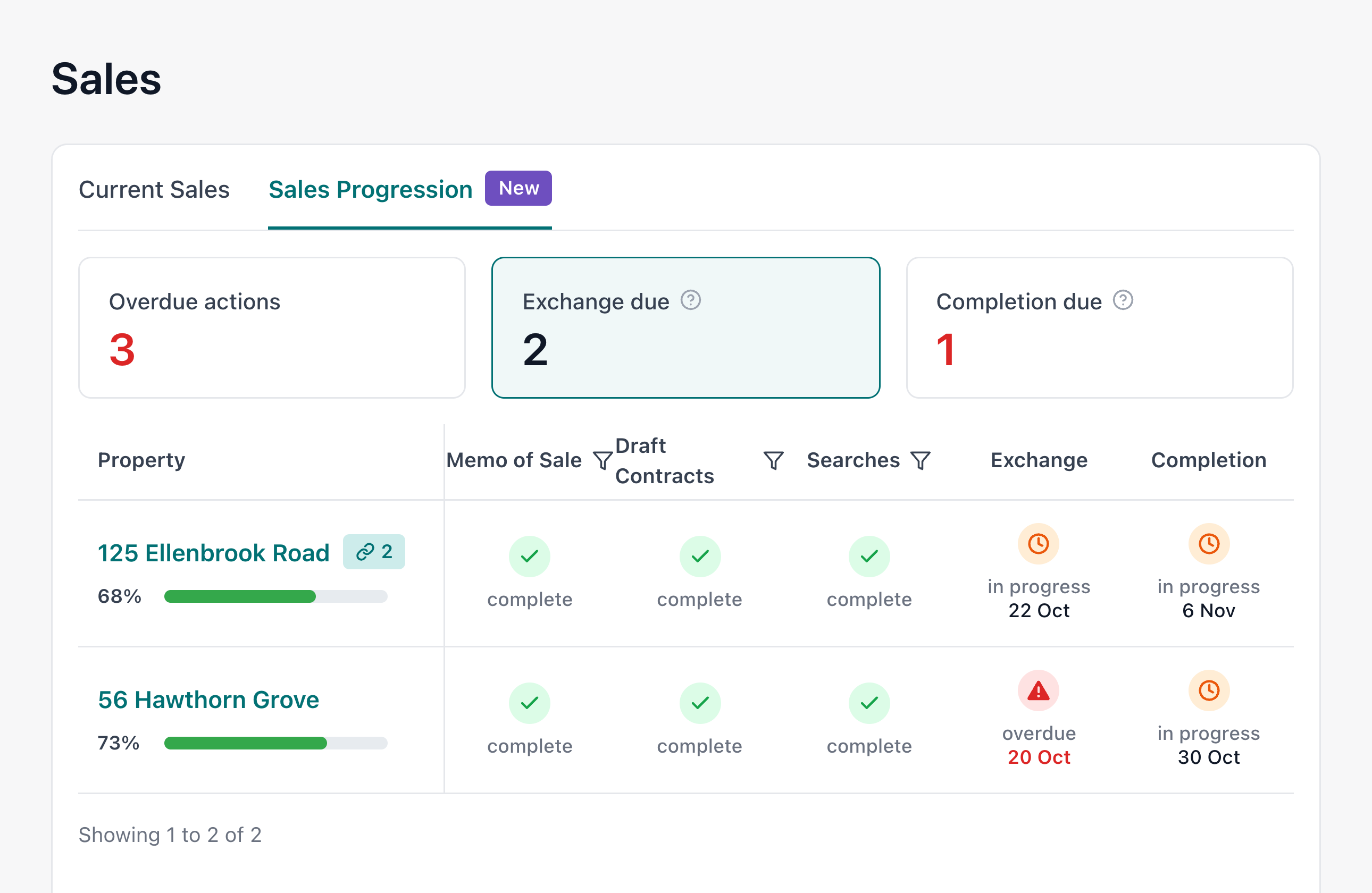Select the Overdue actions card
This screenshot has width=1372, height=893.
tap(272, 327)
